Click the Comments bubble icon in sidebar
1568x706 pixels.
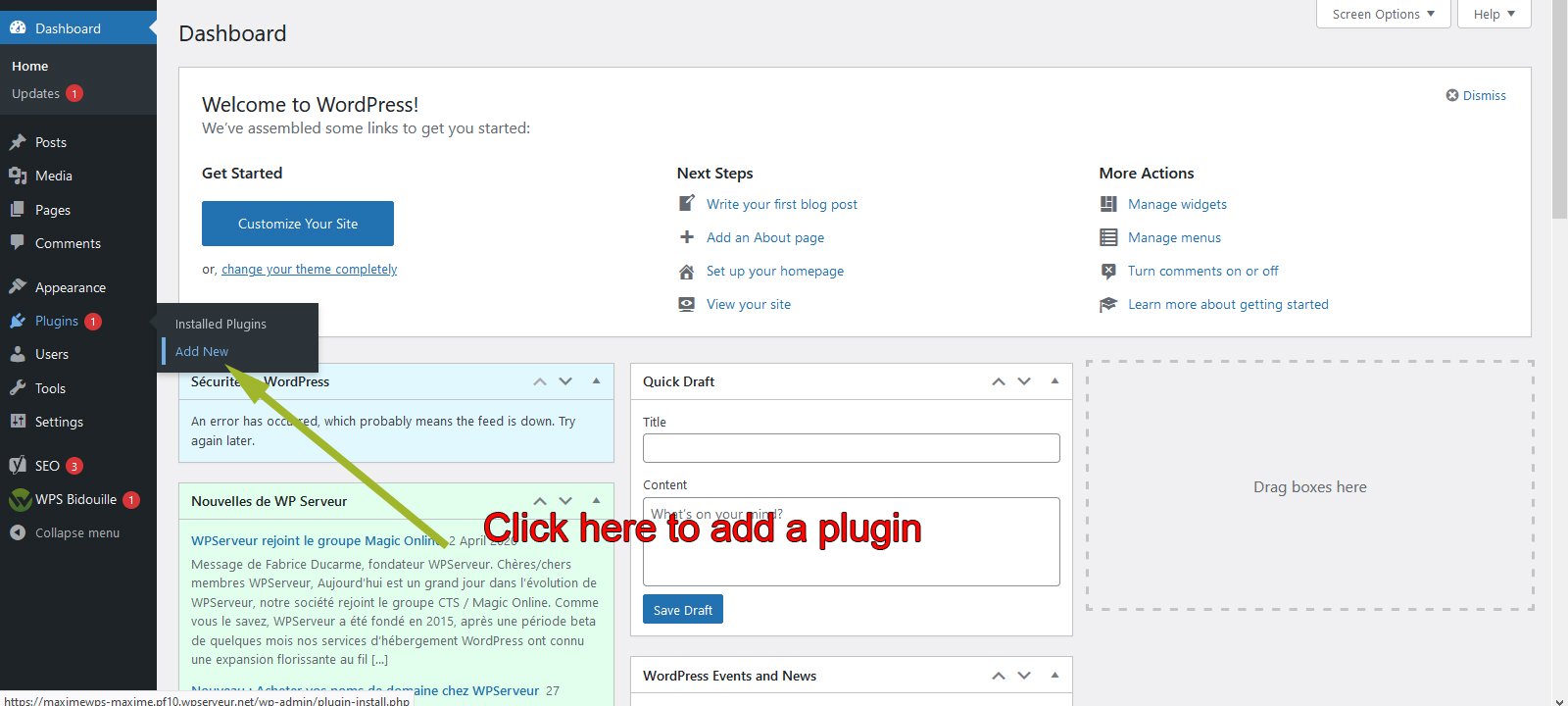point(18,243)
